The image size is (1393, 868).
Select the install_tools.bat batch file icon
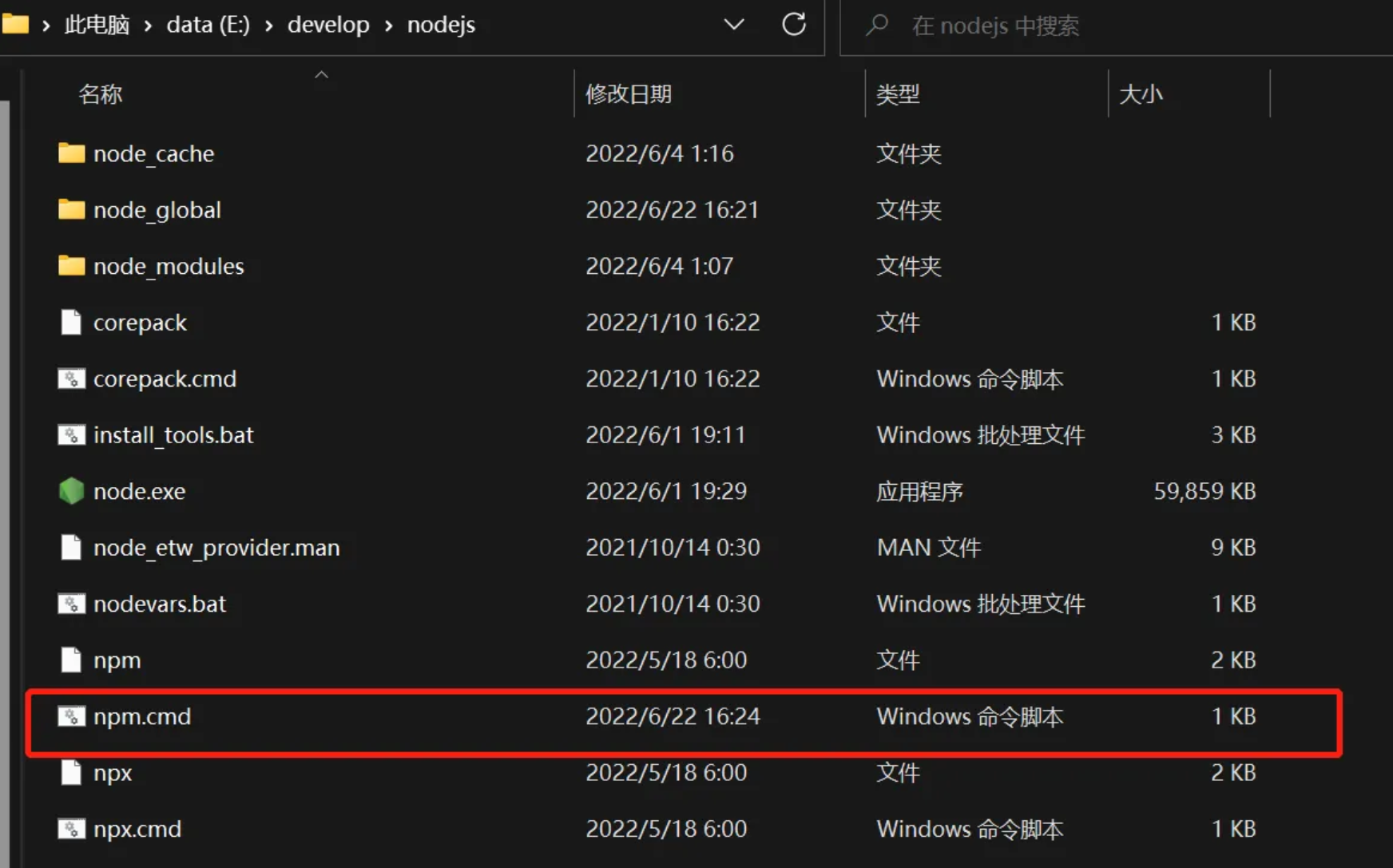coord(71,435)
